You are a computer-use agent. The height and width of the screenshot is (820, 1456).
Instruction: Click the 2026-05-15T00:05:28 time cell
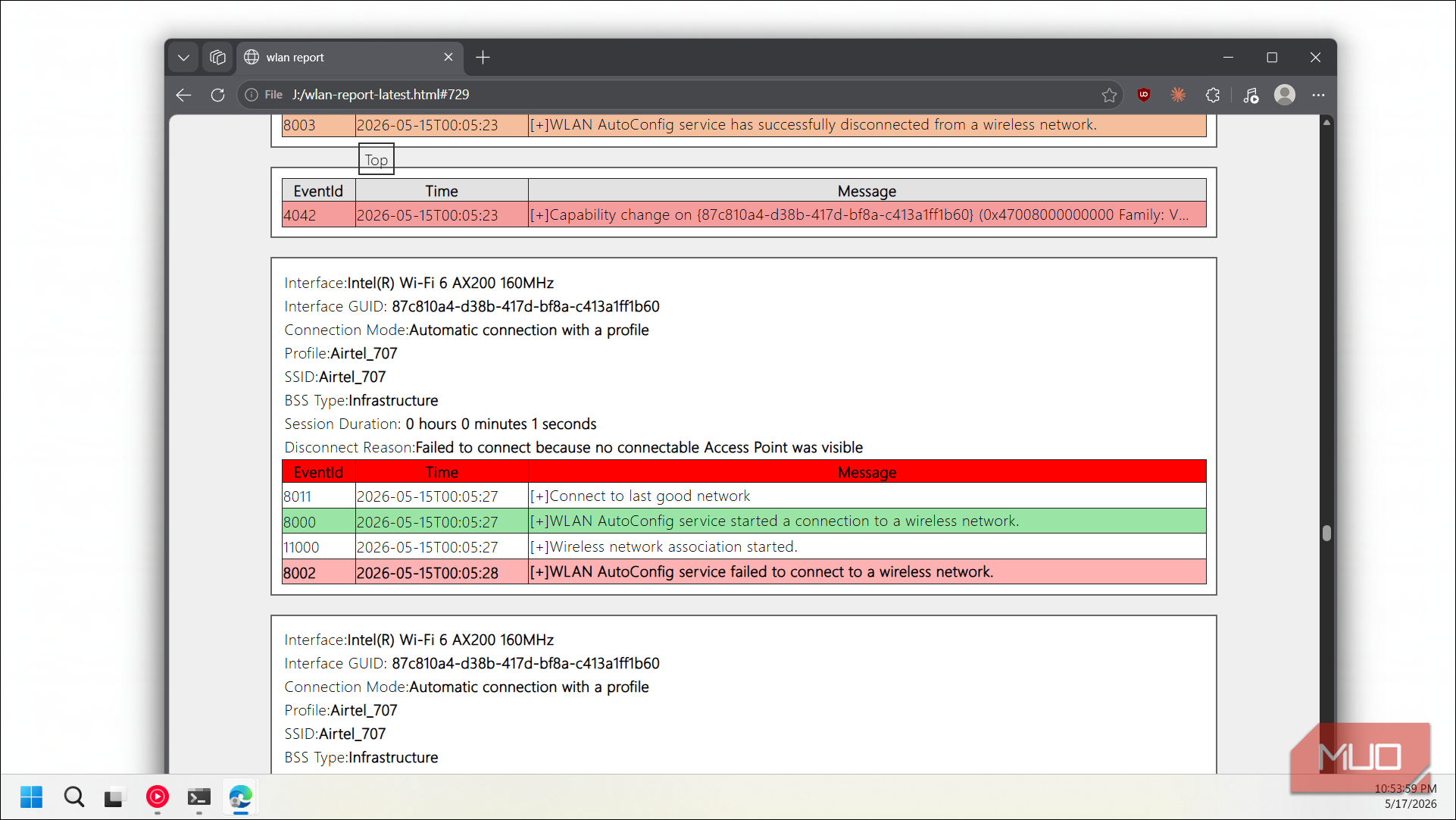click(441, 572)
